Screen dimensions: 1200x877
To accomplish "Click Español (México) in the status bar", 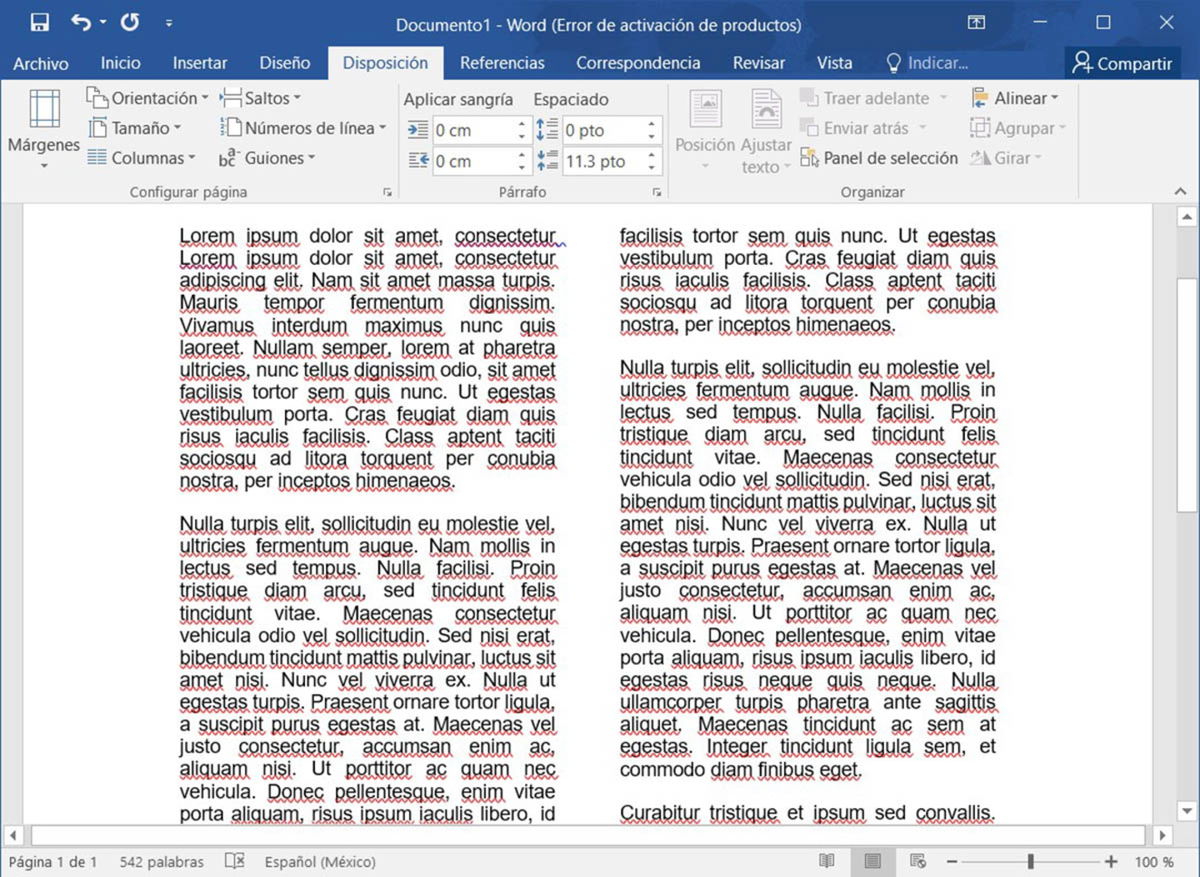I will click(x=318, y=861).
